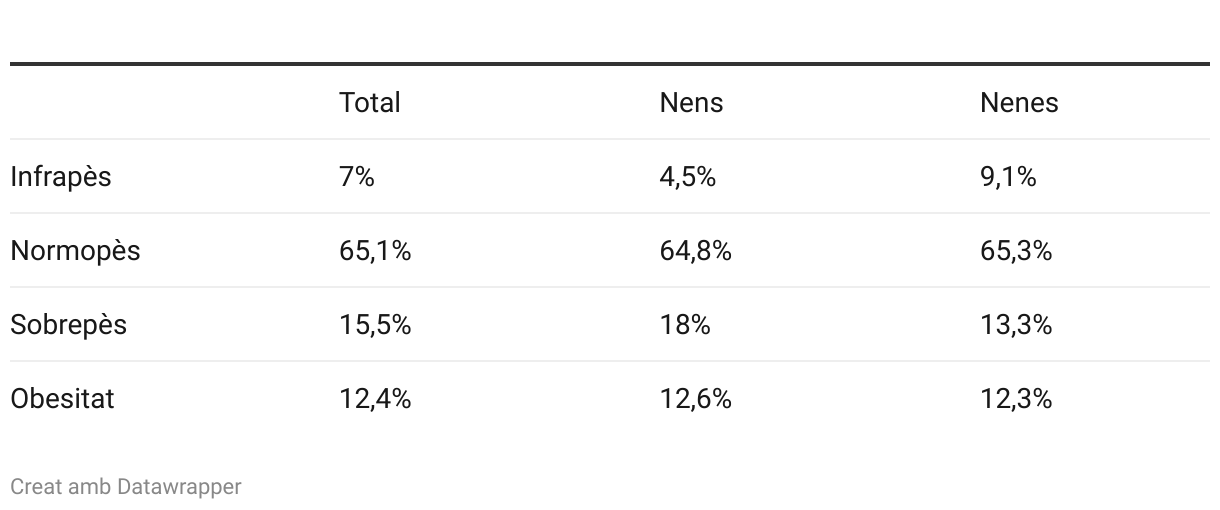The width and height of the screenshot is (1220, 510).
Task: Click the 12,6% Nens Obesitat cell
Action: coord(696,399)
